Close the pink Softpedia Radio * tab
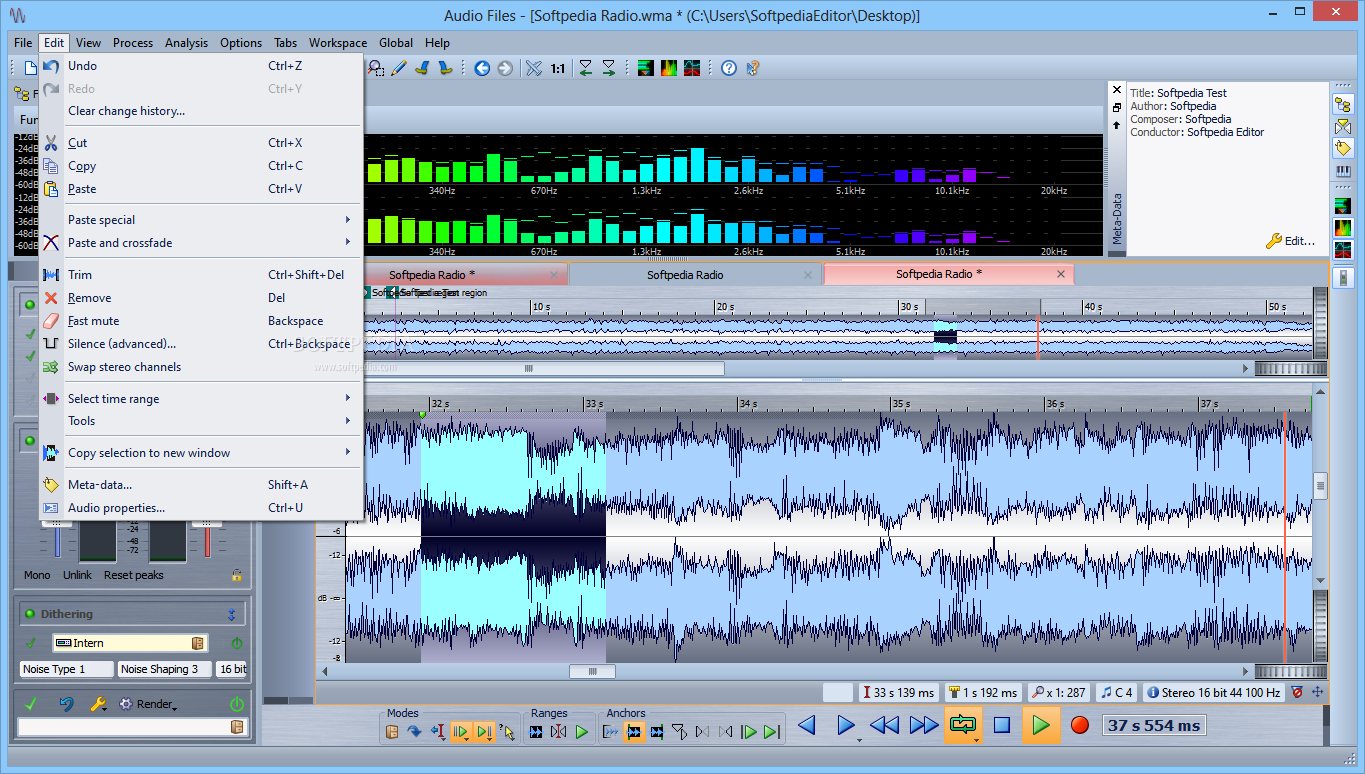Viewport: 1365px width, 774px height. click(x=1061, y=274)
